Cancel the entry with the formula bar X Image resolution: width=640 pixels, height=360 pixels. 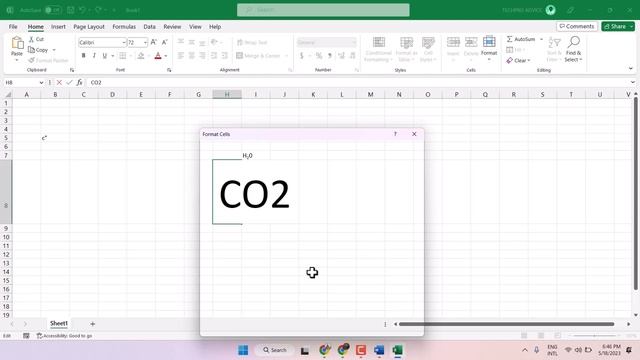(x=59, y=82)
